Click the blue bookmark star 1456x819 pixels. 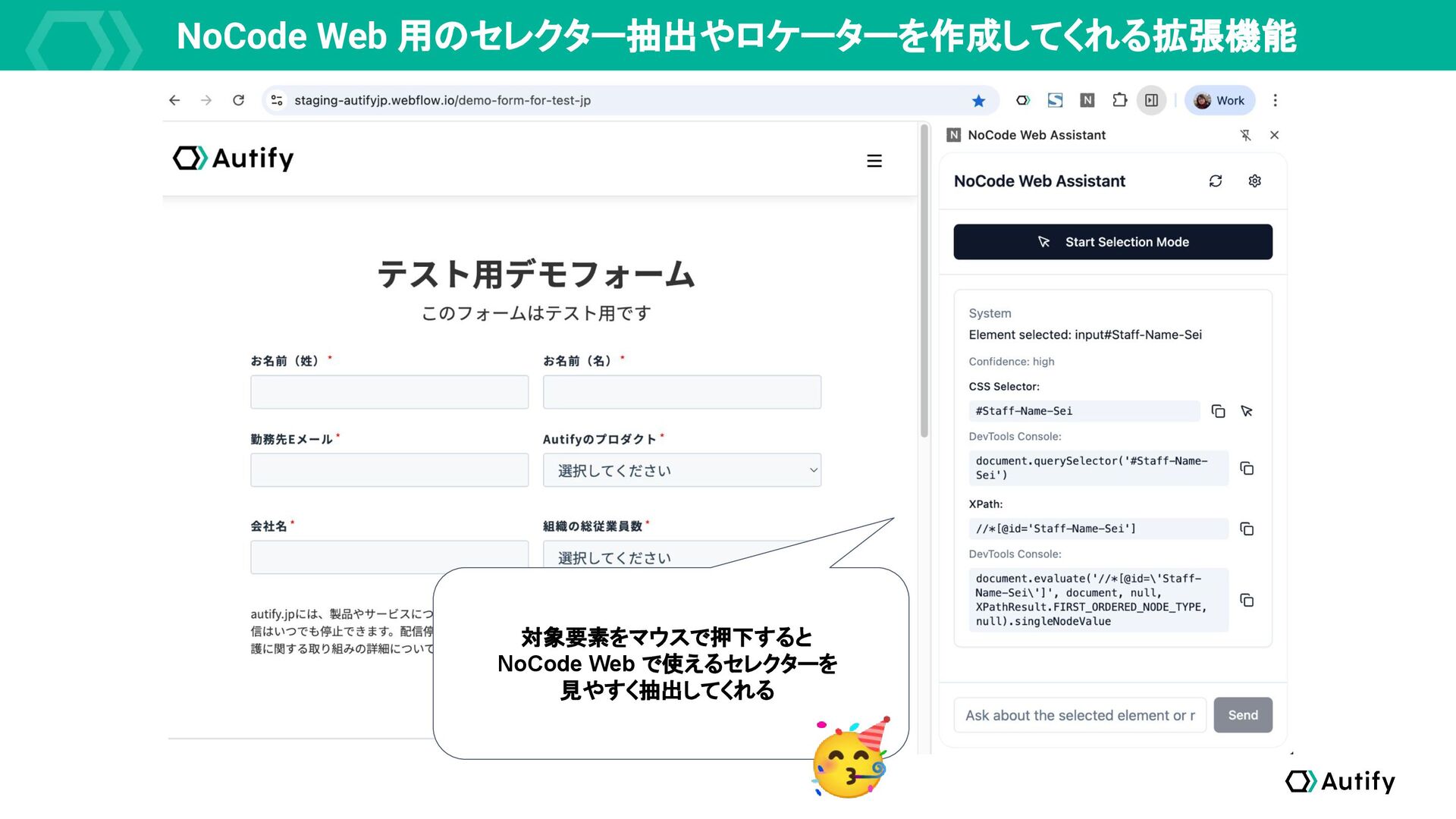978,100
